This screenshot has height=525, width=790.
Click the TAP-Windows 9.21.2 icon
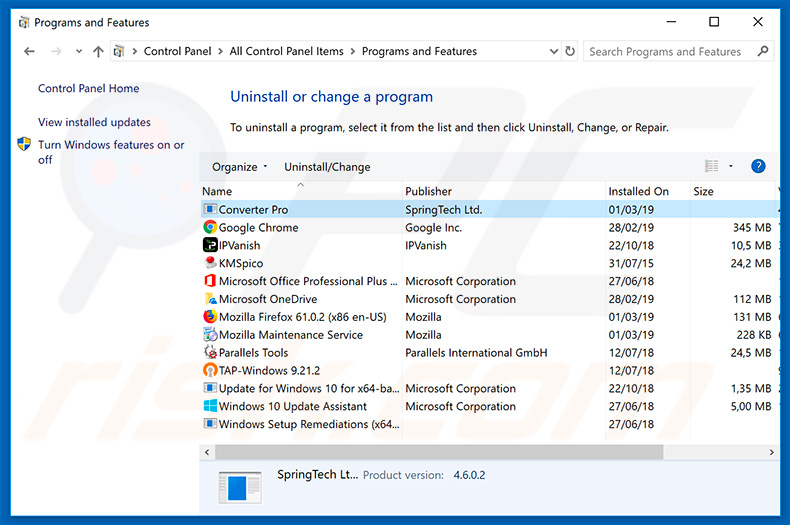point(210,370)
